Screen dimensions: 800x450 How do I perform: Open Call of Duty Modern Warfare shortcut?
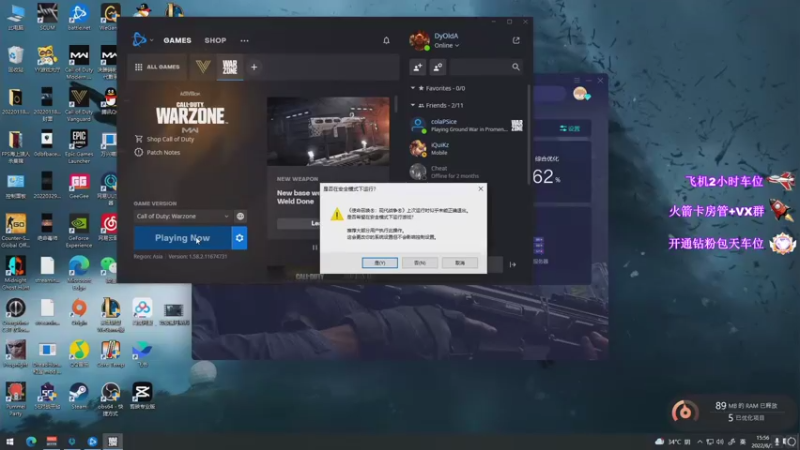click(79, 62)
